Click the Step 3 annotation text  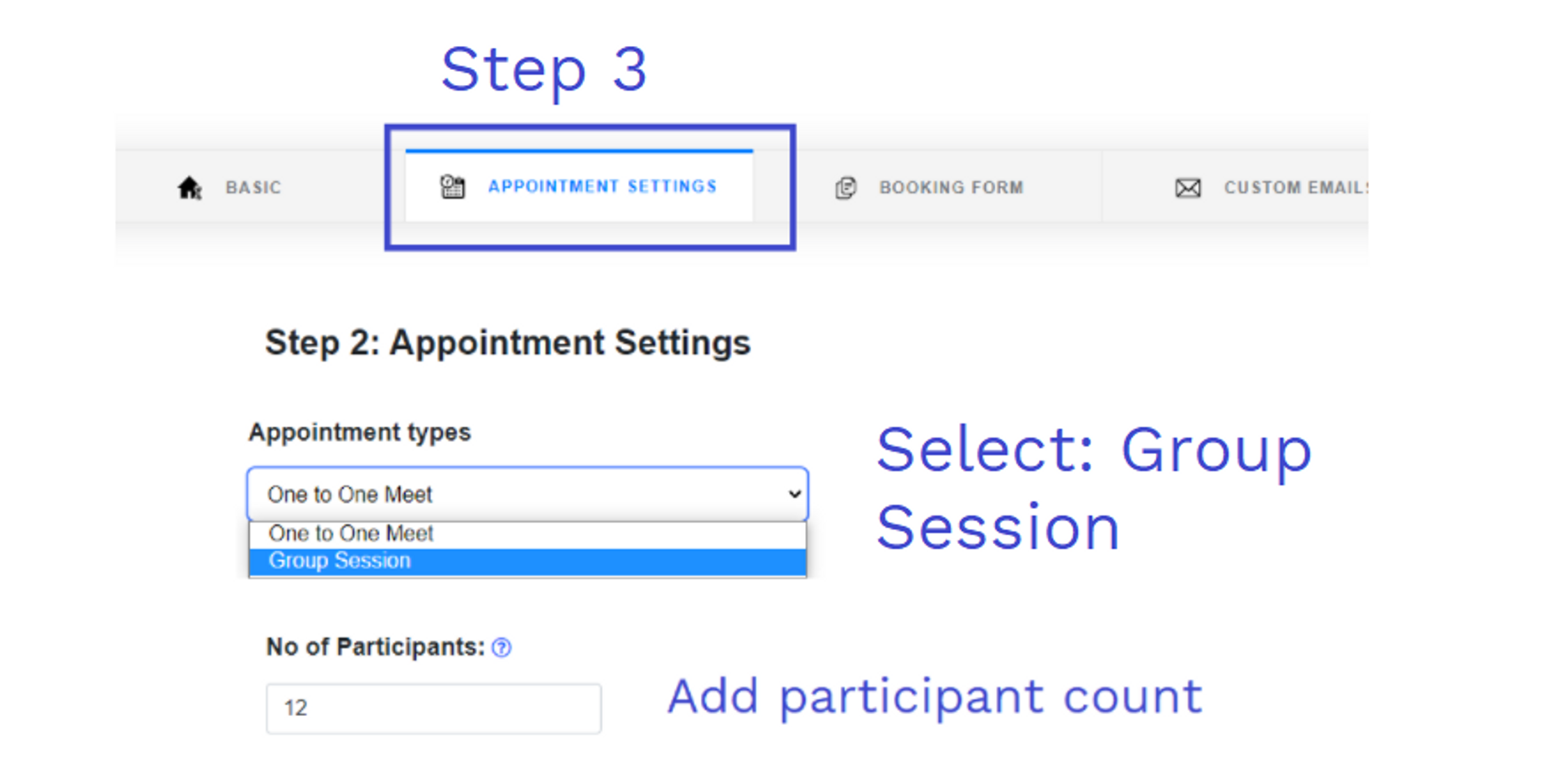tap(544, 71)
